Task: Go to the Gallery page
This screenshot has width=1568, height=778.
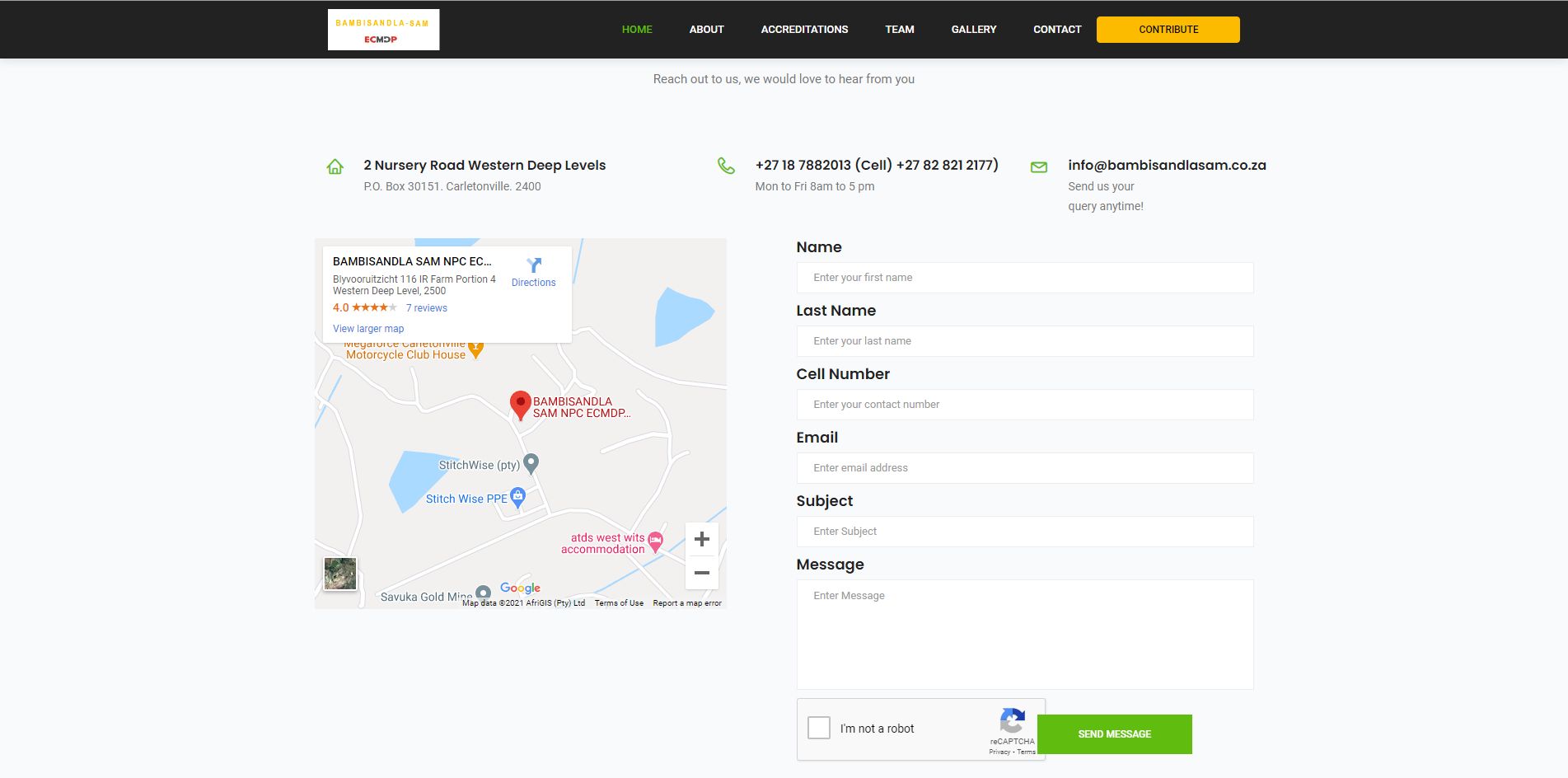Action: tap(973, 30)
